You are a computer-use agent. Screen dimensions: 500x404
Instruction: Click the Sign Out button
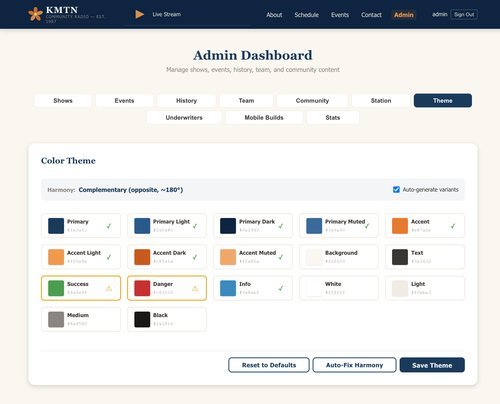coord(464,14)
